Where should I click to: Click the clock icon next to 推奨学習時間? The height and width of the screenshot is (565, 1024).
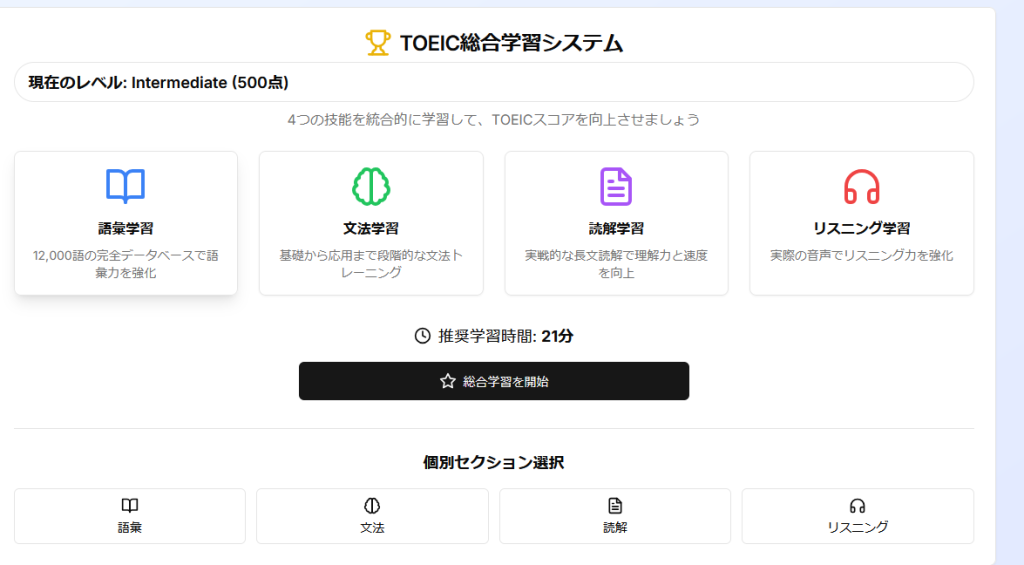click(422, 336)
